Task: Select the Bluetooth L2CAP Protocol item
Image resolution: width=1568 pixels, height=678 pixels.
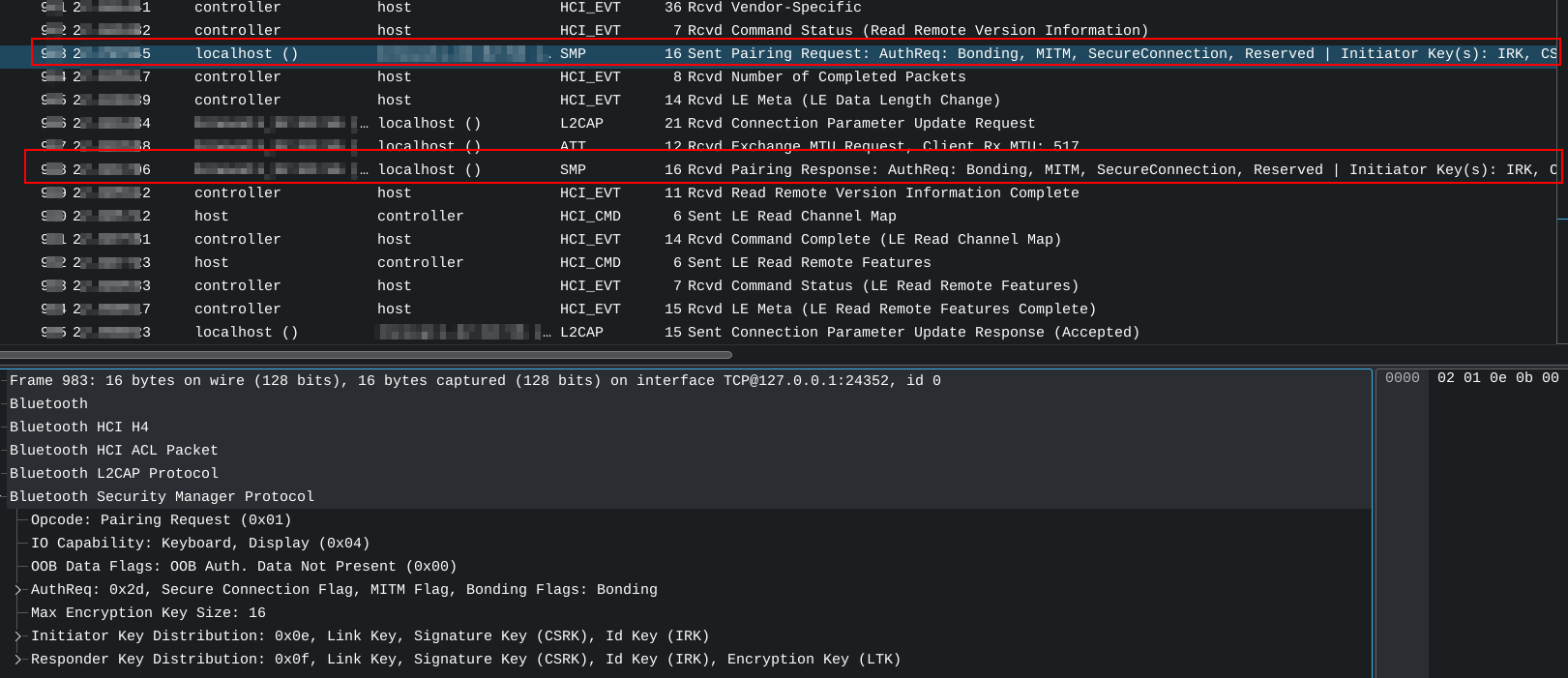Action: pos(113,474)
